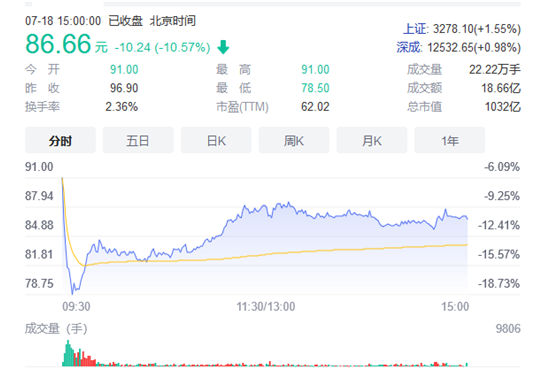Click the 市盈(TTM) value 62.02
The width and height of the screenshot is (558, 379).
point(315,106)
